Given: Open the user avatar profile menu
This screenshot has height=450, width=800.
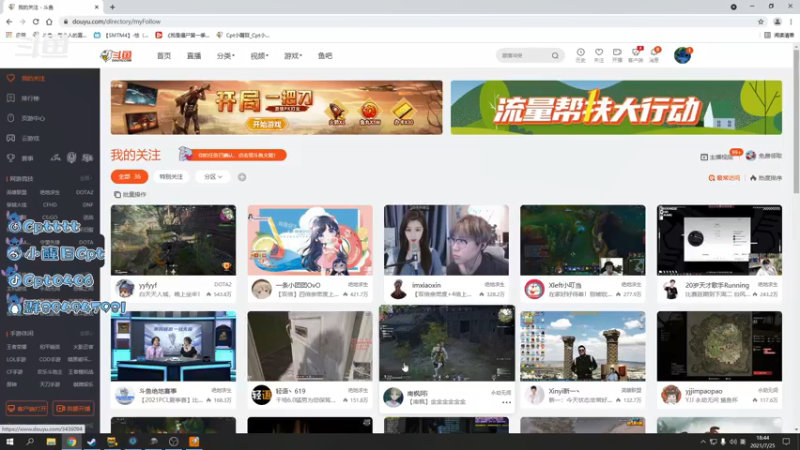Looking at the screenshot, I should (682, 55).
